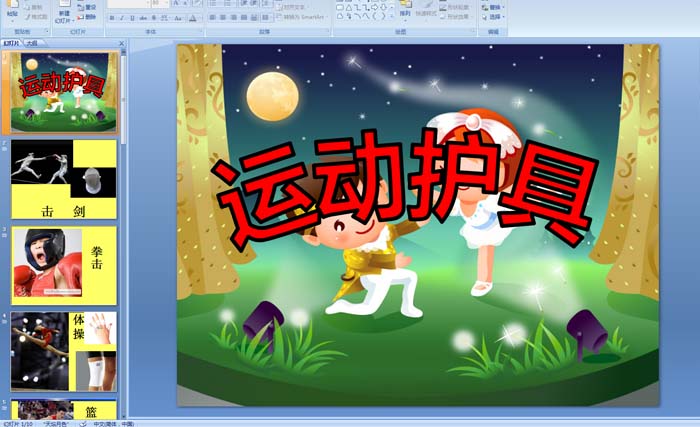The image size is (700, 427).
Task: Click the increase indent icon
Action: click(254, 4)
